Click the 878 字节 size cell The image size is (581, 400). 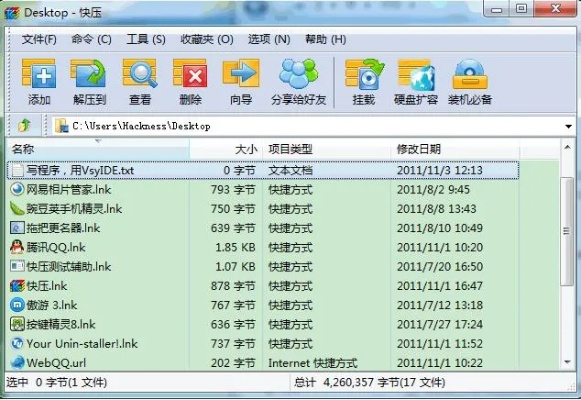point(233,286)
